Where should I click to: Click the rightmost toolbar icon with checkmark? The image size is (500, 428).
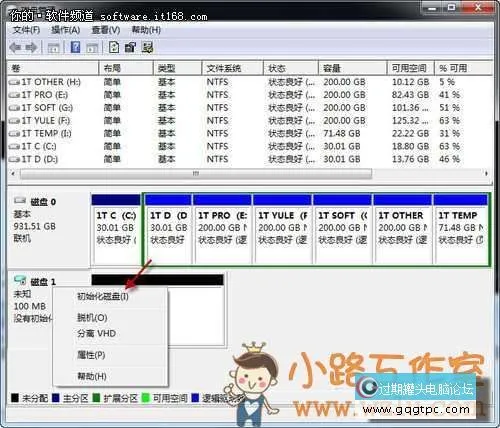(147, 47)
